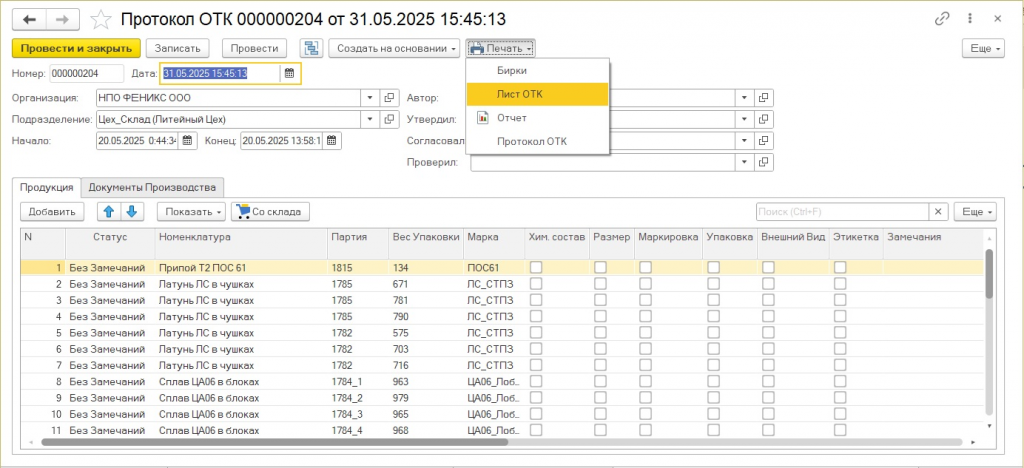
Task: Click the Со склада cart button
Action: click(270, 211)
